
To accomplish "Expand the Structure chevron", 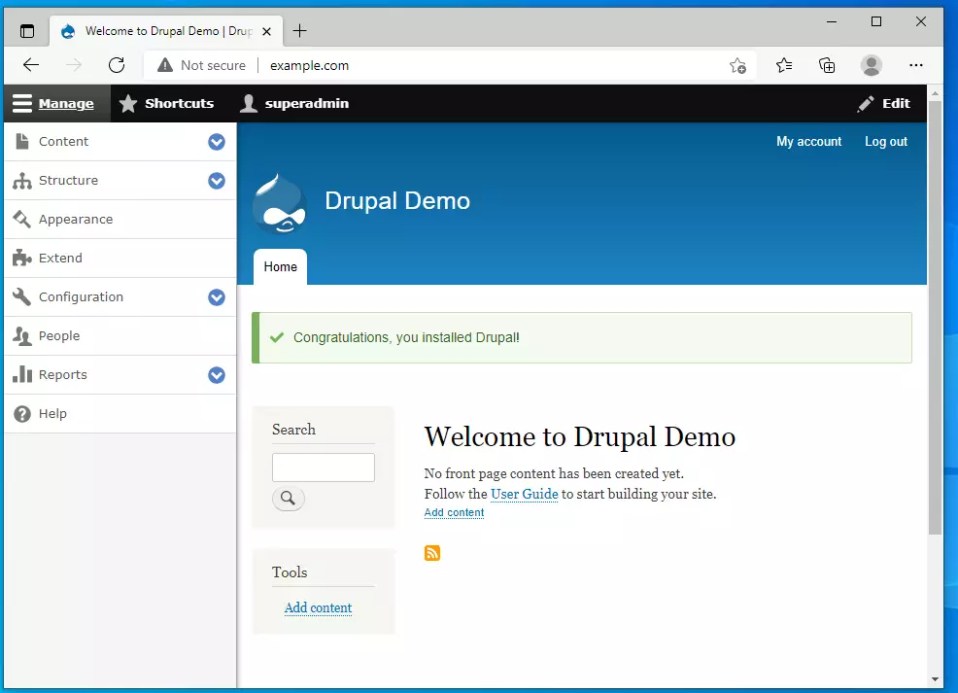I will [x=216, y=180].
